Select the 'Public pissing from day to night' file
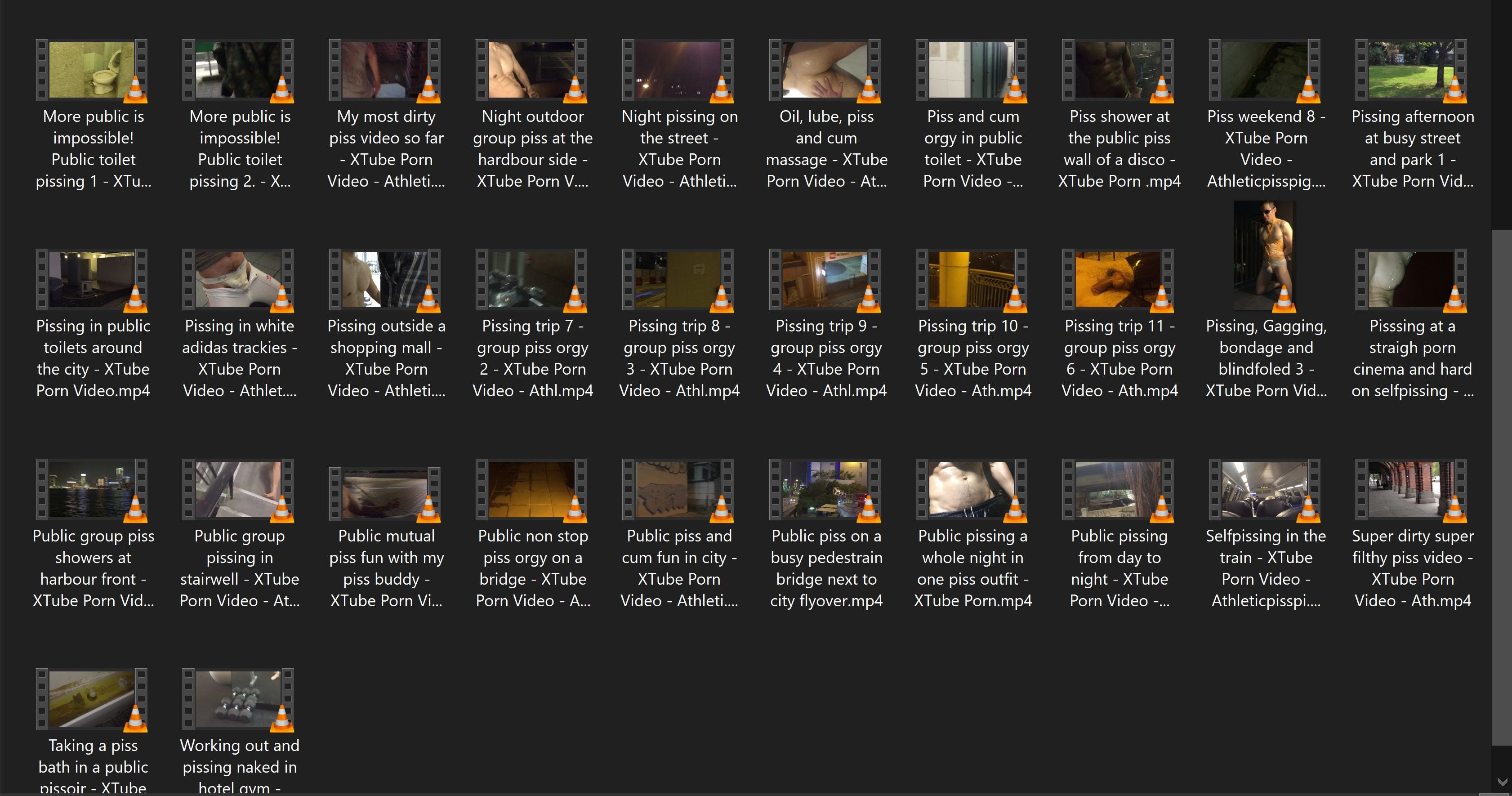The width and height of the screenshot is (1512, 796). click(x=1120, y=534)
